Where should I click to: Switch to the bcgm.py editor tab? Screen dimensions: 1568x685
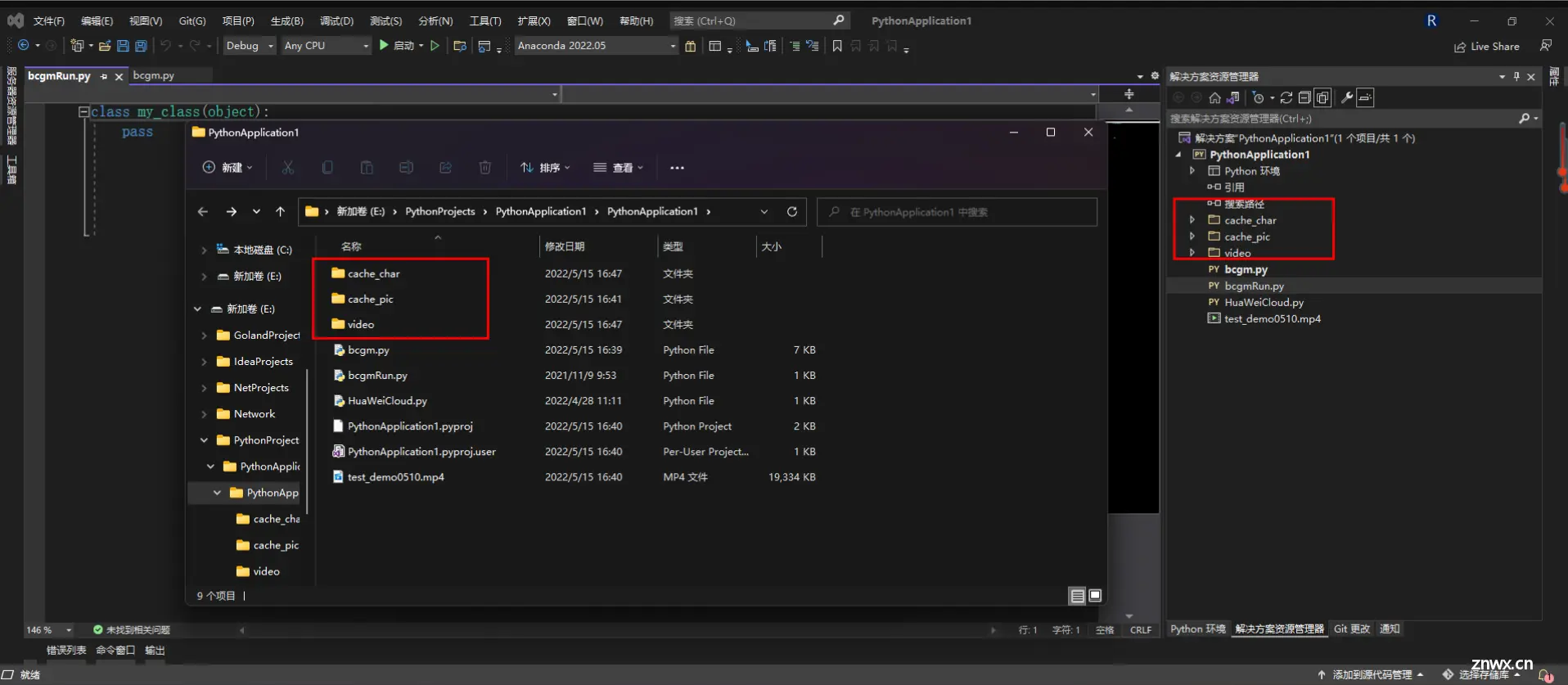[x=154, y=75]
